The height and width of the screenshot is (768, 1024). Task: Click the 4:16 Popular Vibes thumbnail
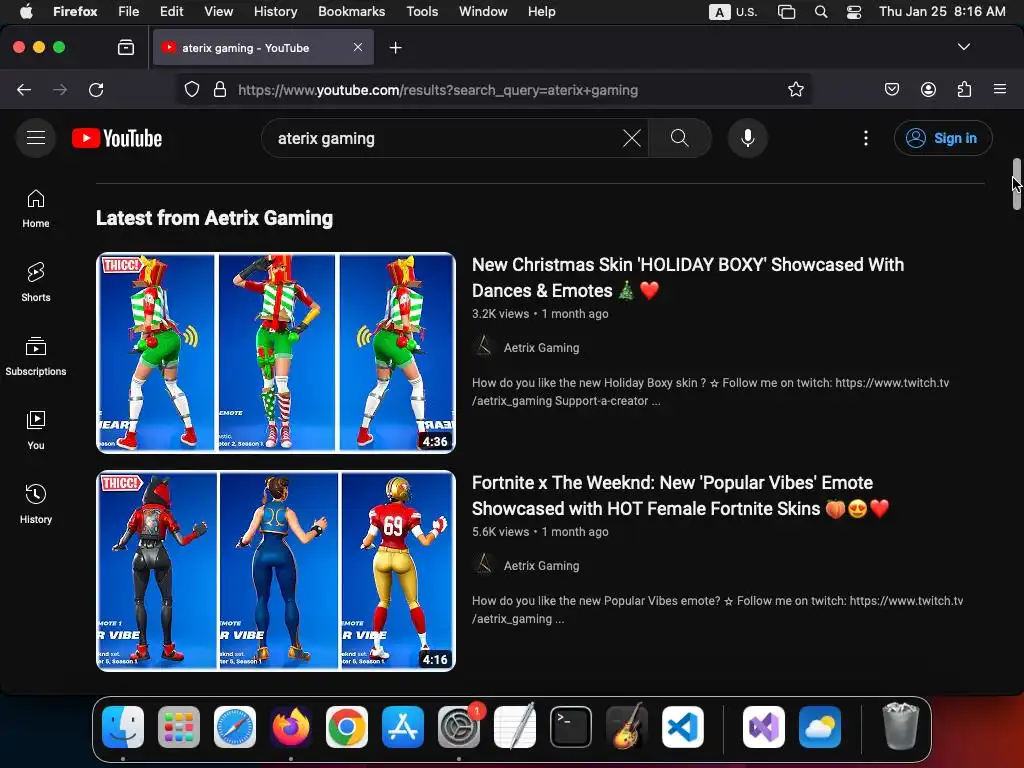point(276,571)
